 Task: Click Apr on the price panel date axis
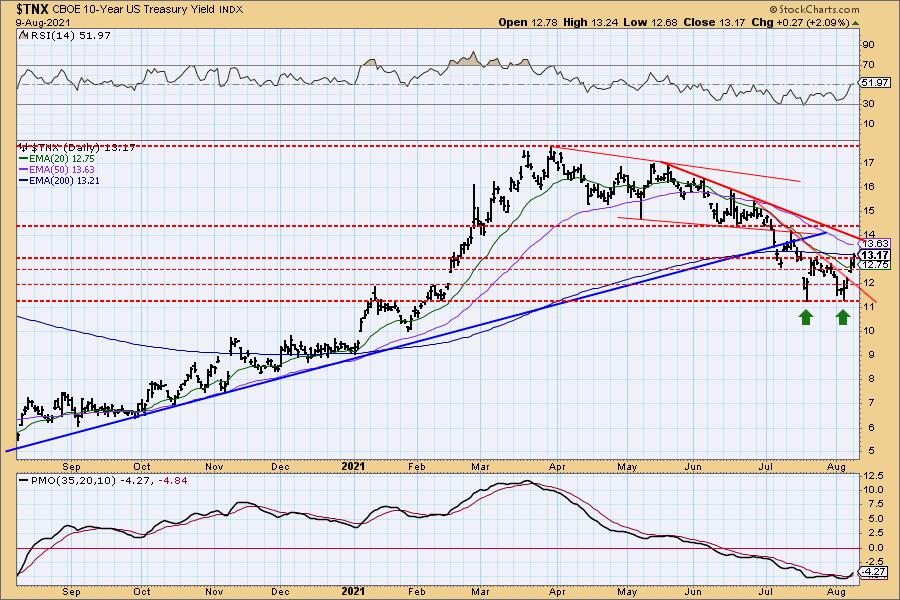point(557,467)
